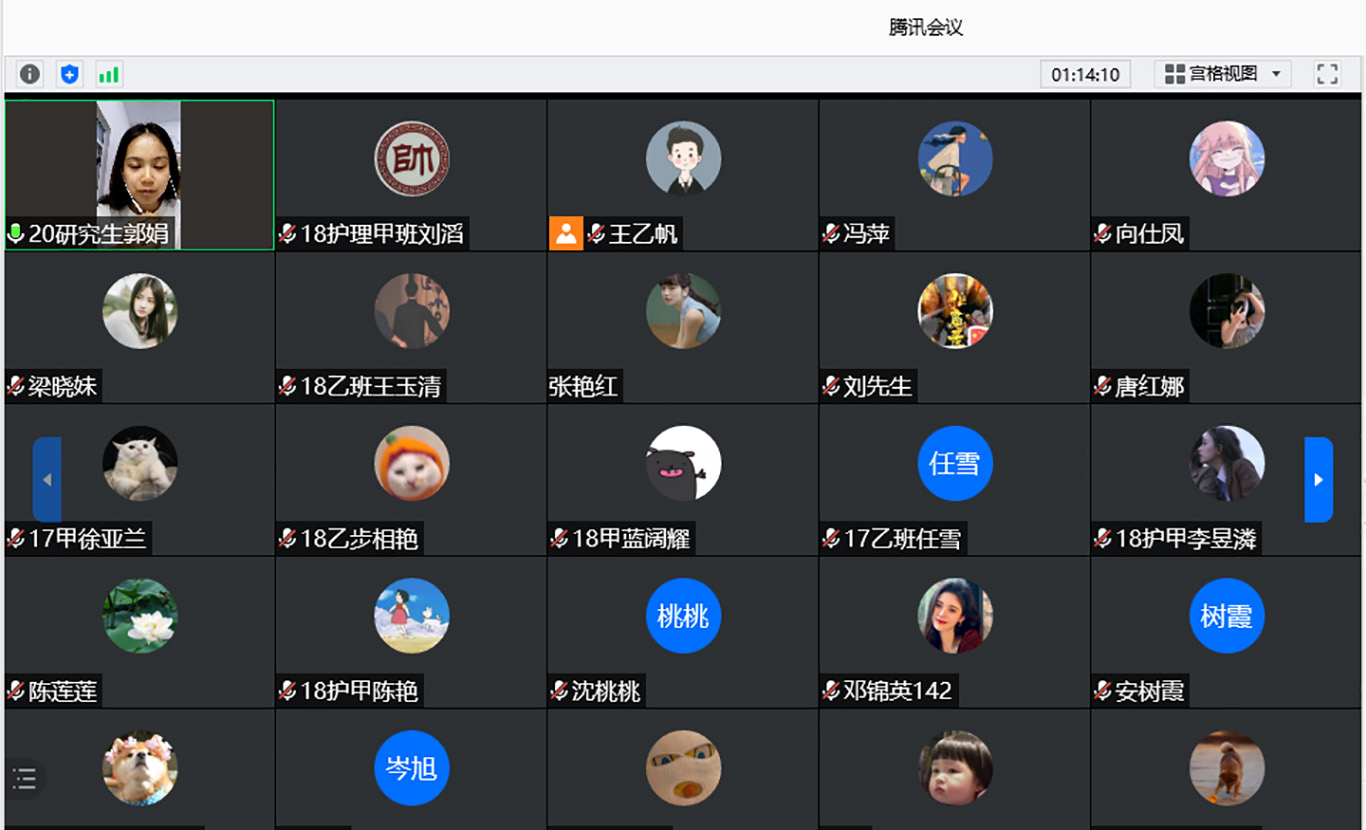Open the 宫格视图 layout dropdown

1223,74
